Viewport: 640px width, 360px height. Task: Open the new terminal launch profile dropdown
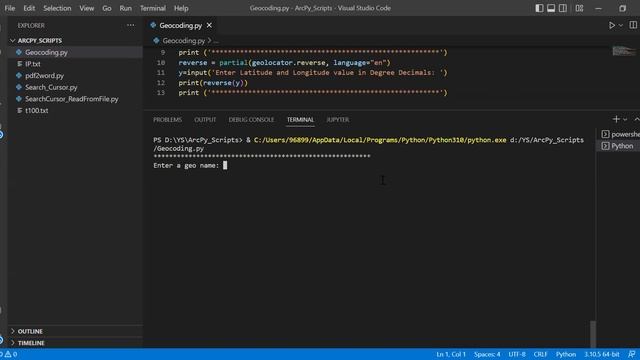click(625, 120)
